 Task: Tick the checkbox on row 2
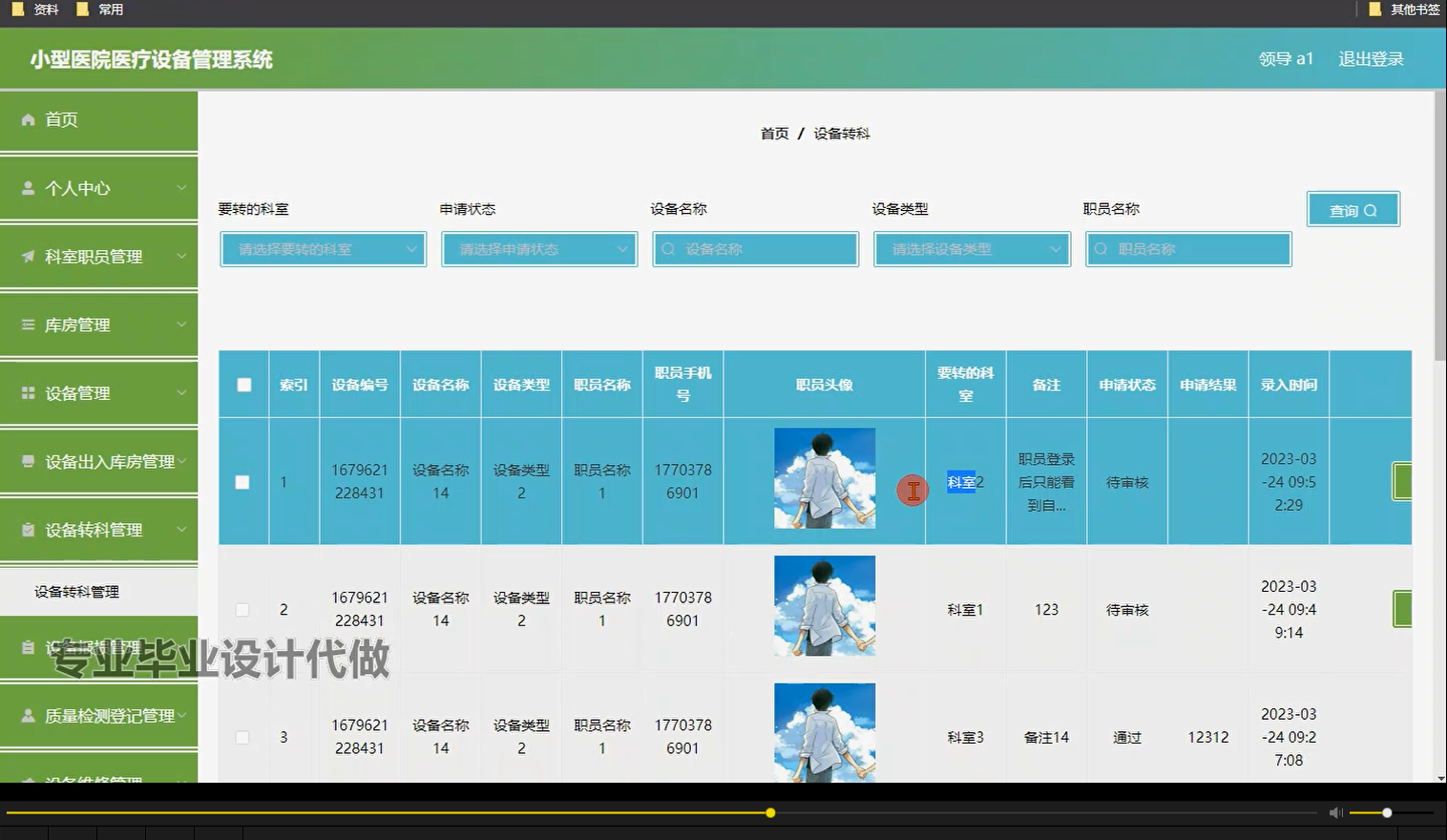[242, 609]
